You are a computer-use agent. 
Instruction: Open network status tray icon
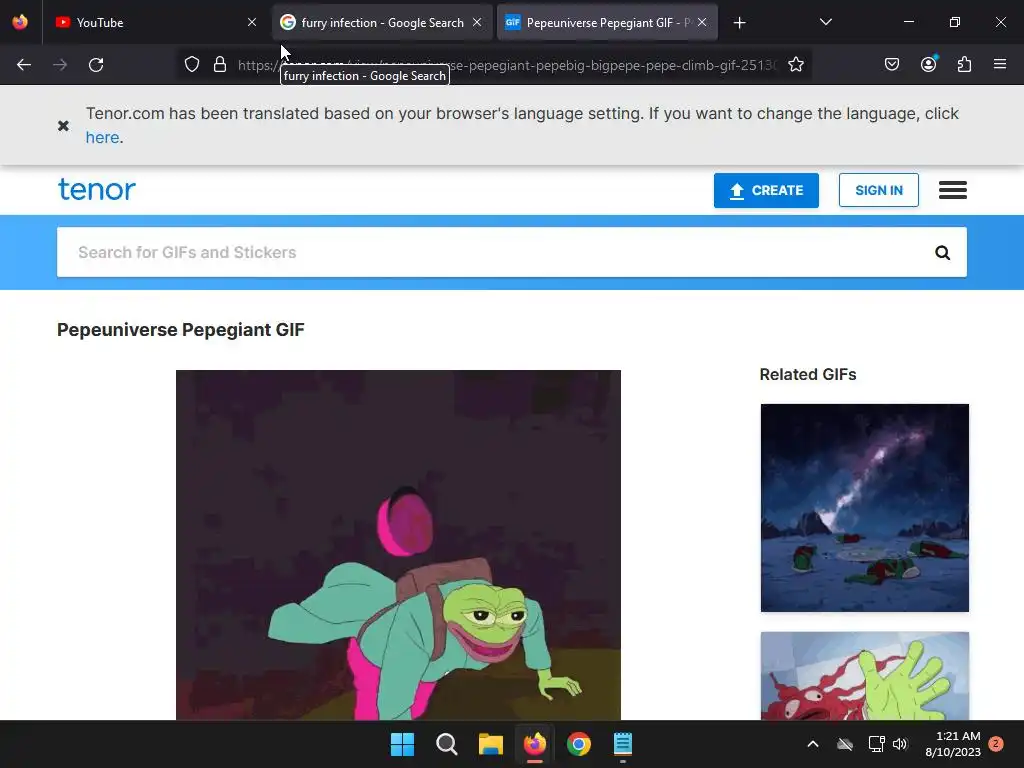point(876,744)
